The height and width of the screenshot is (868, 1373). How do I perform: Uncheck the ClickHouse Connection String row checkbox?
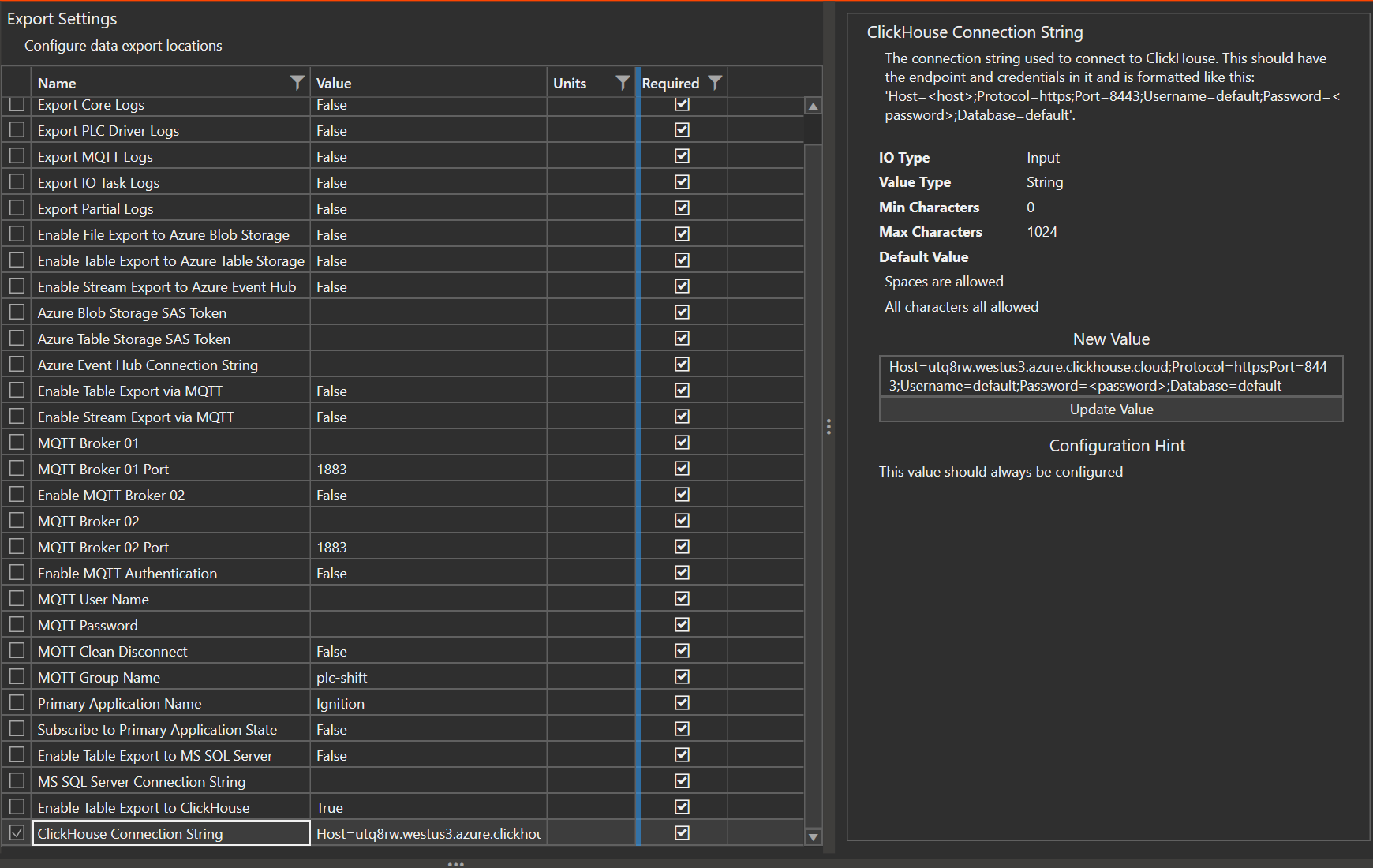pos(17,833)
